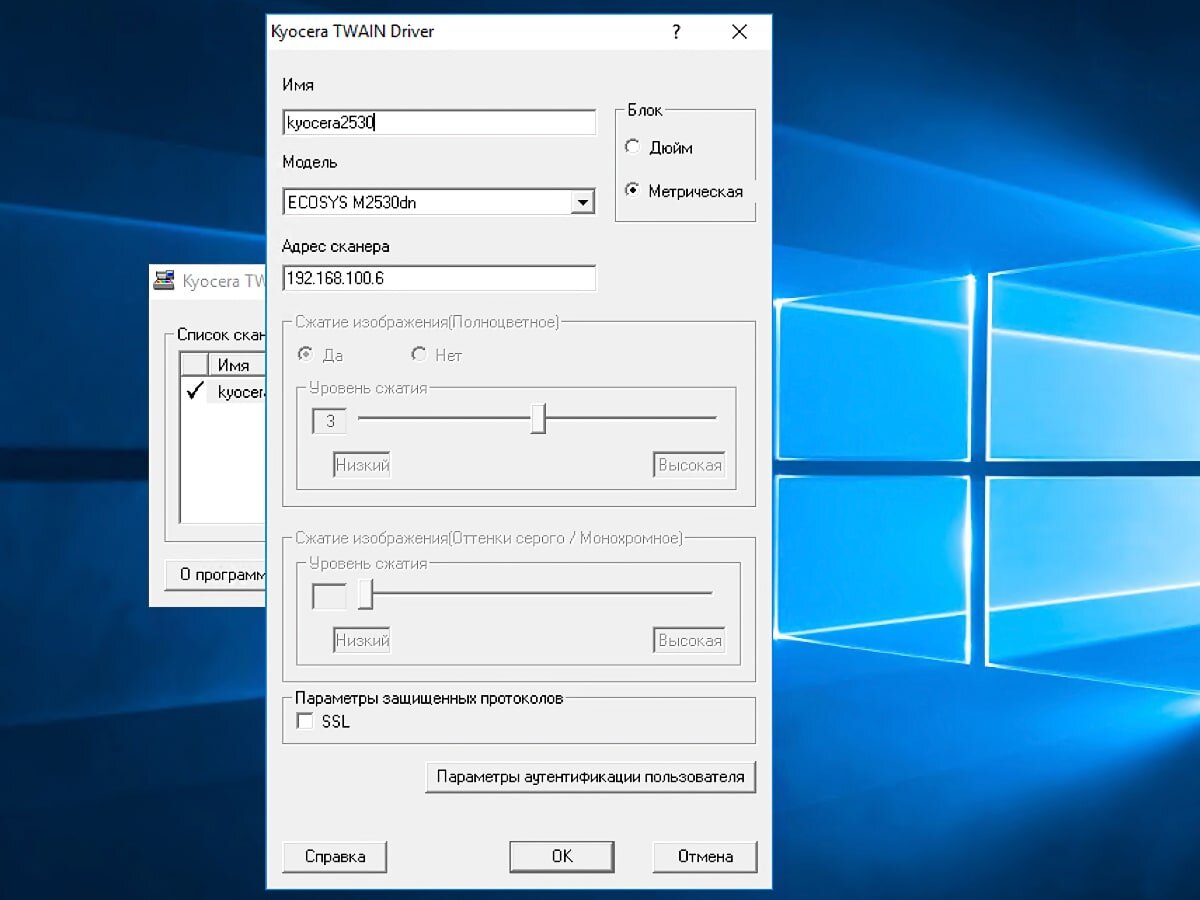Click the full-color compression value box showing 3
This screenshot has width=1200, height=900.
[x=330, y=421]
